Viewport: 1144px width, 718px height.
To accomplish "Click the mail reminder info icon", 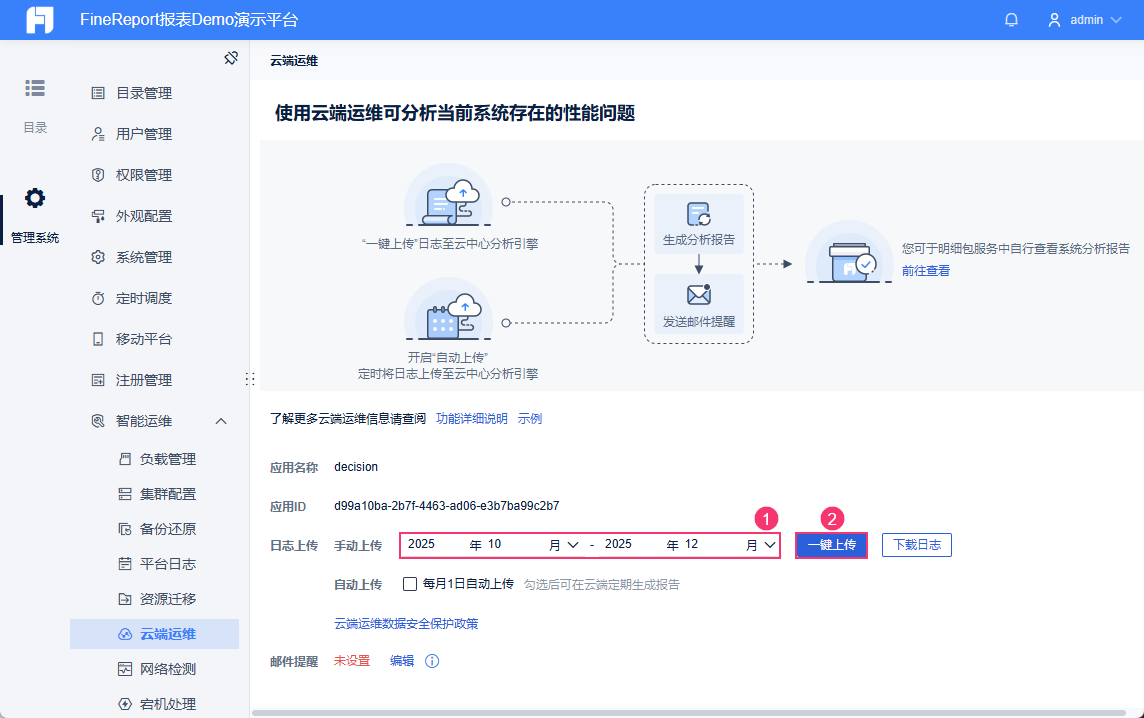I will pos(432,661).
